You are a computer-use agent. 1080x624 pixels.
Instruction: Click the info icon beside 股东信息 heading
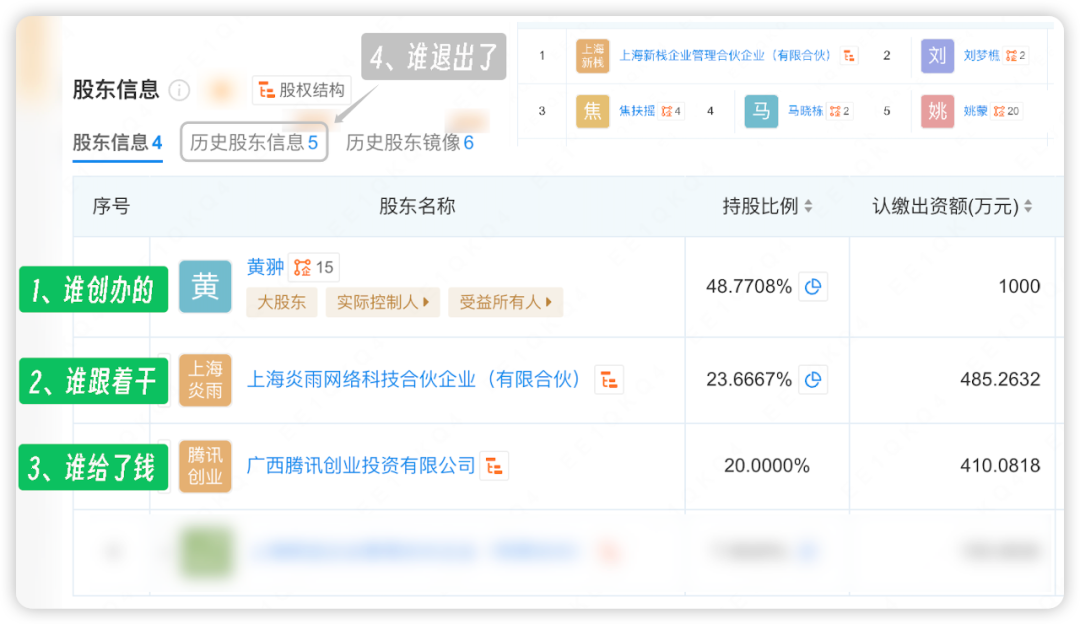click(x=179, y=90)
